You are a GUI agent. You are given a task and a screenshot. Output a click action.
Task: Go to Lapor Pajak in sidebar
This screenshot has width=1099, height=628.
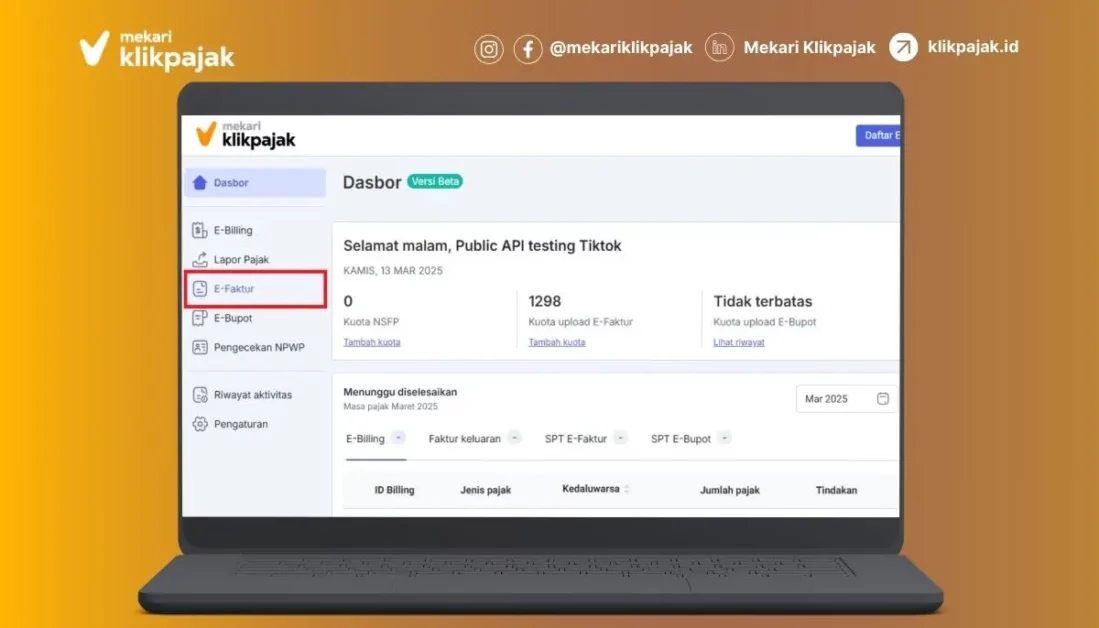pos(255,259)
